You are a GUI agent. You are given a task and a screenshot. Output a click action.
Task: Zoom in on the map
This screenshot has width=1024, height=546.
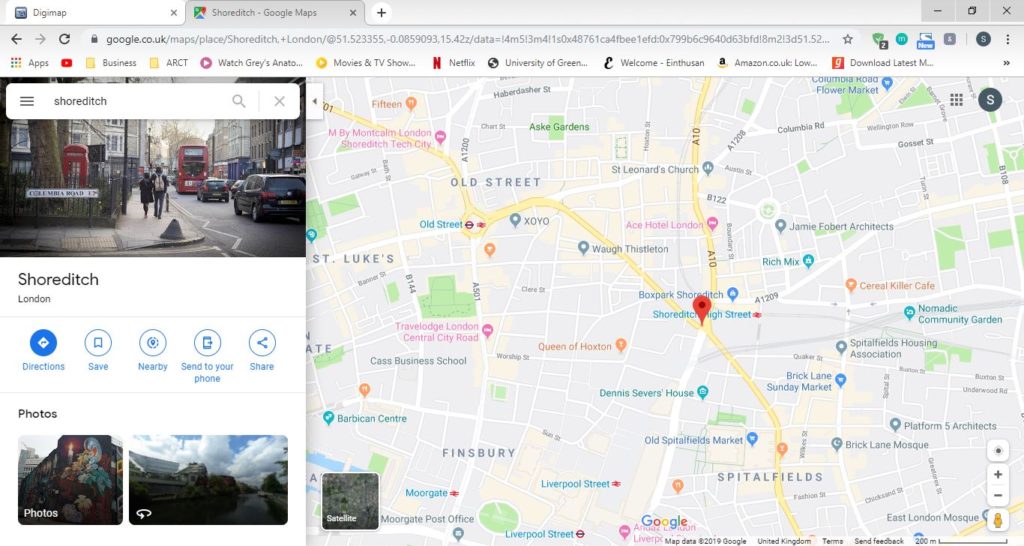(x=997, y=475)
